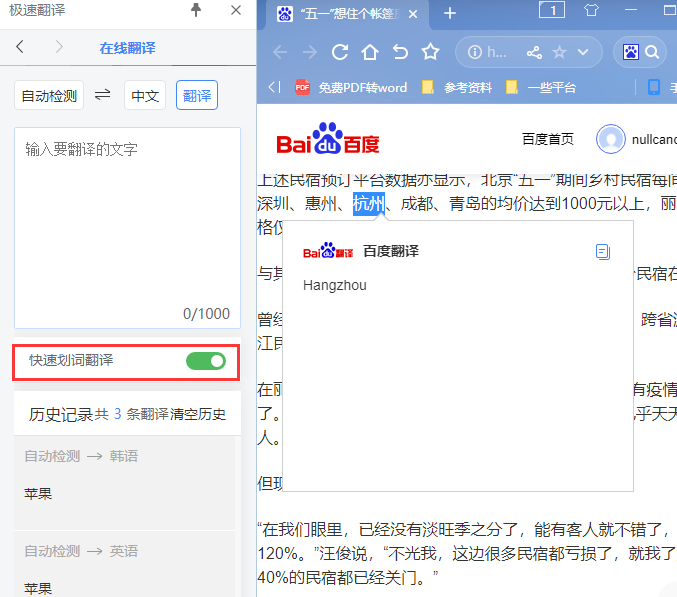The height and width of the screenshot is (597, 677).
Task: Click the highlighted word 杭州
Action: click(x=369, y=203)
